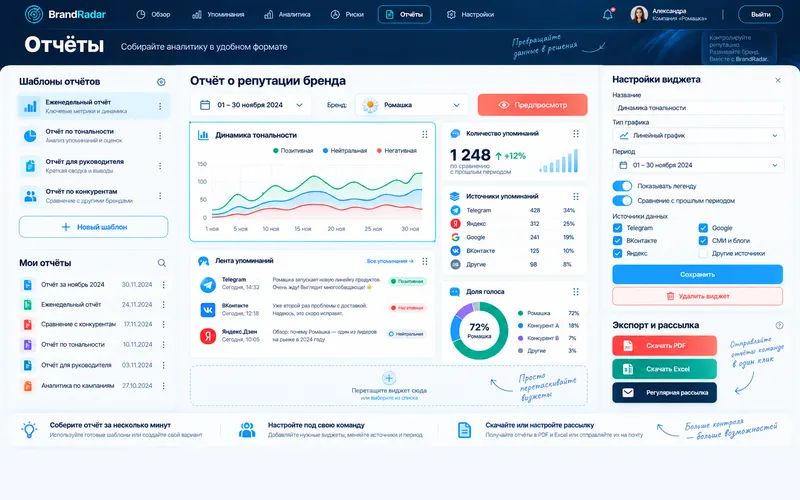This screenshot has width=800, height=500.
Task: Open menu for Аналитика по кампаниям report
Action: point(164,386)
